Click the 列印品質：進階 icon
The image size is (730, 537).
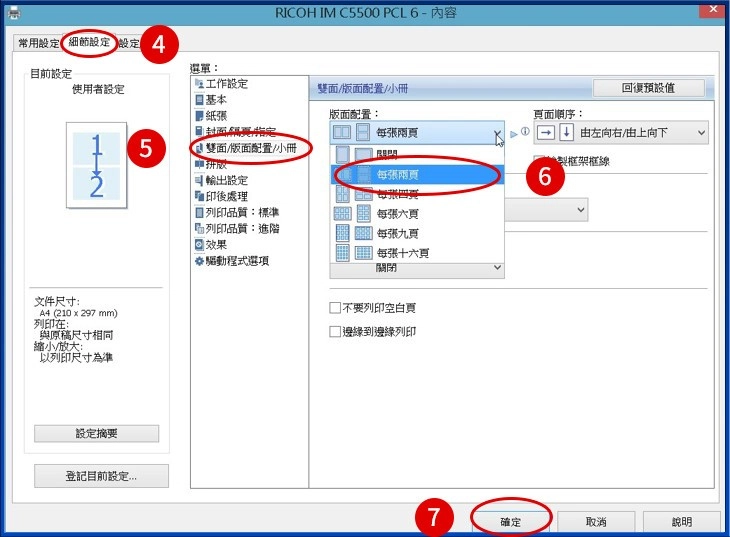[x=199, y=228]
